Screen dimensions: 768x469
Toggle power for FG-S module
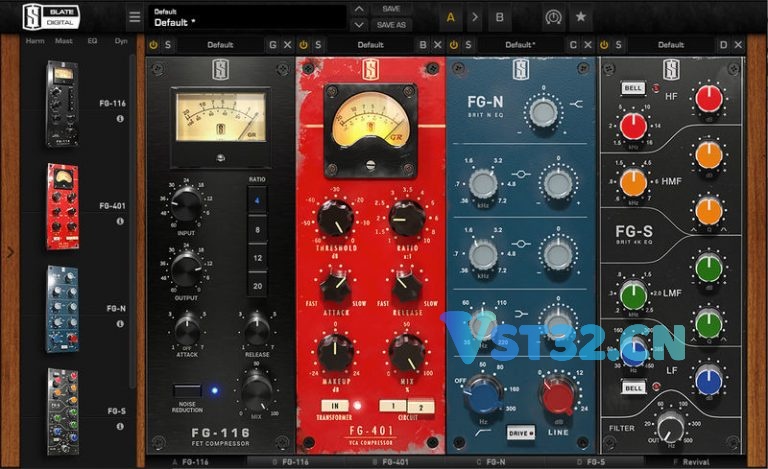point(604,45)
